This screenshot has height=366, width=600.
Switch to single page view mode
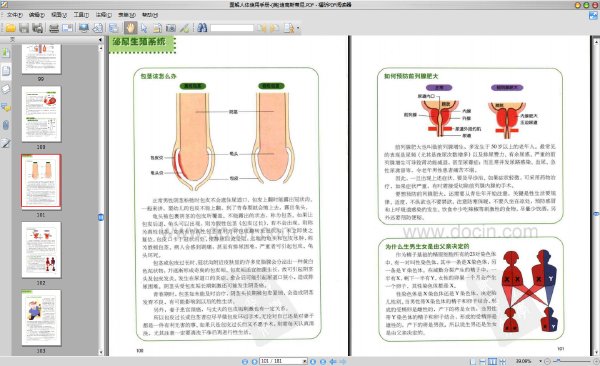pyautogui.click(x=473, y=361)
